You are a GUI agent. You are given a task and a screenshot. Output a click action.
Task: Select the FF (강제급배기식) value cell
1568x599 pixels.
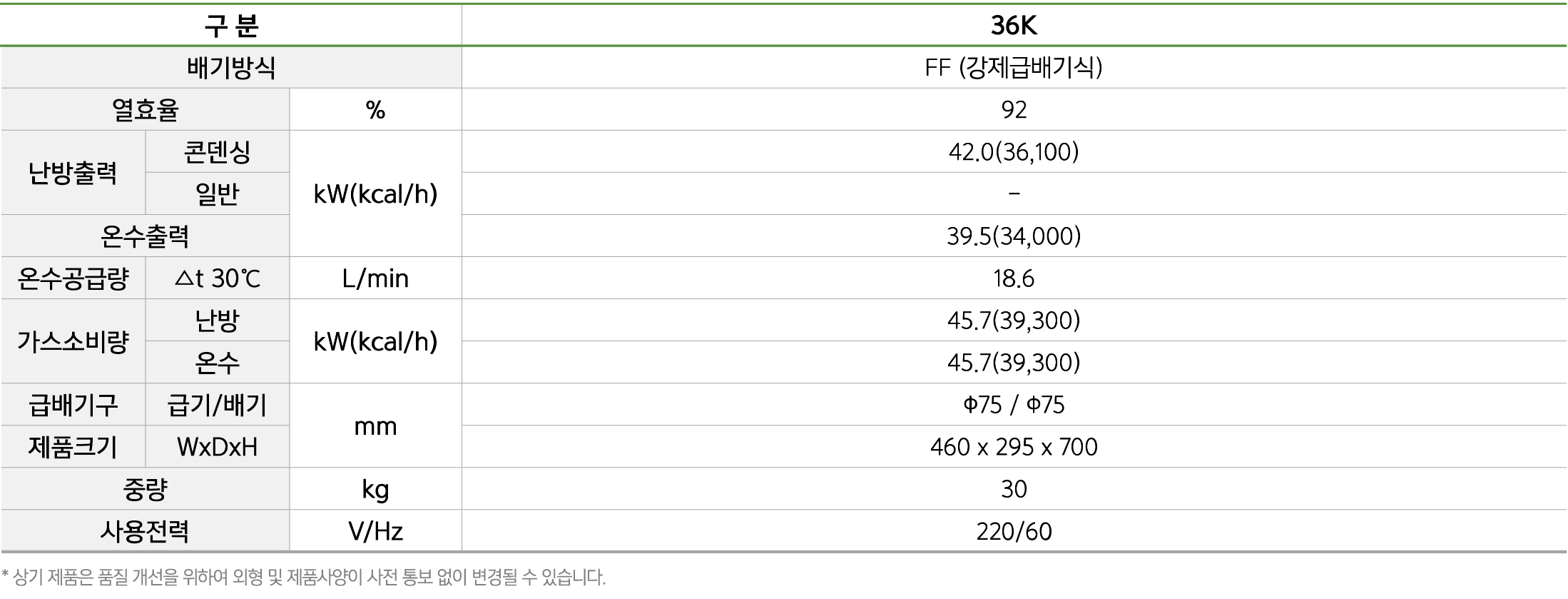coord(1013,68)
